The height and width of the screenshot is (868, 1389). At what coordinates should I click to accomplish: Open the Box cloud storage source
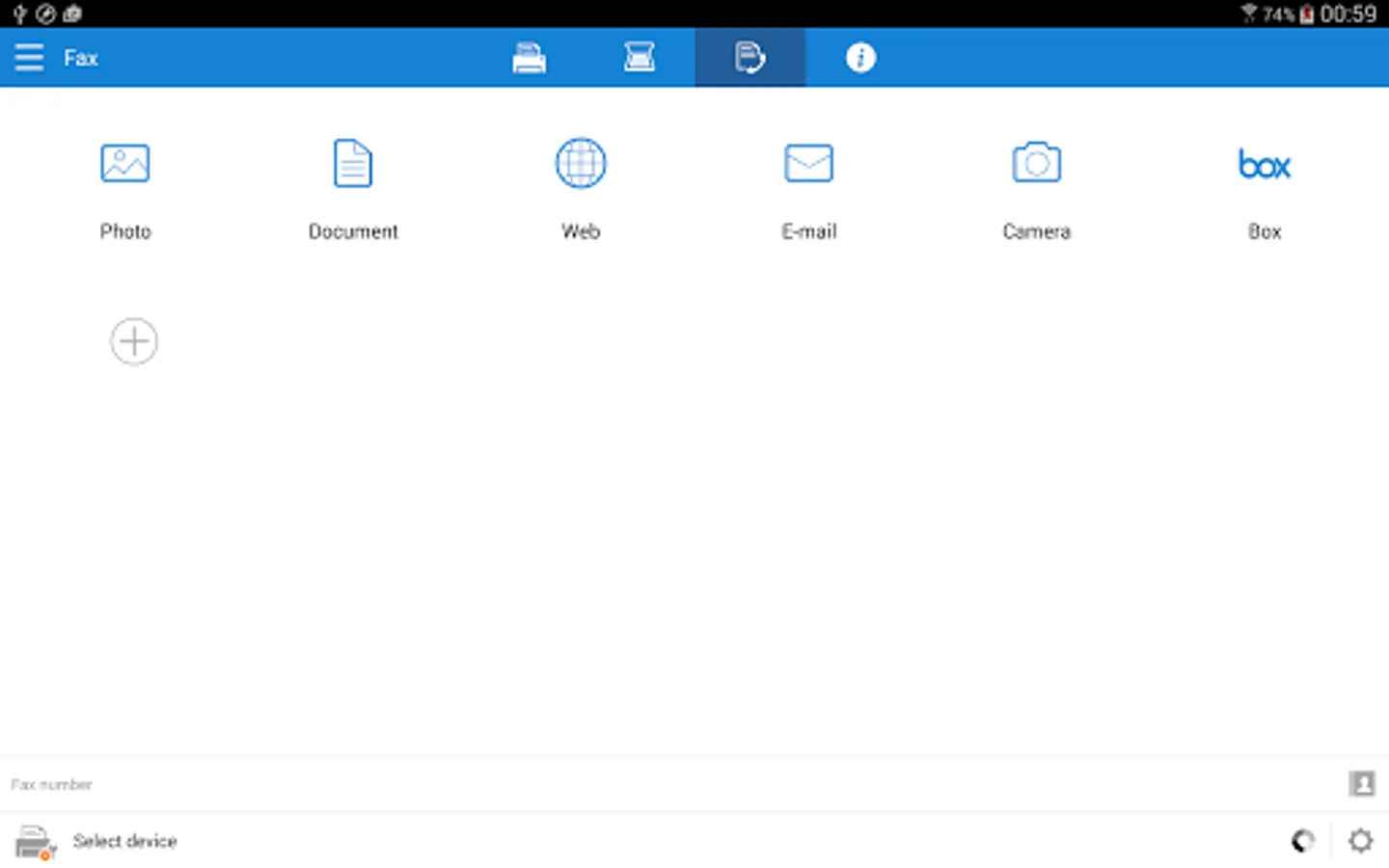[x=1264, y=165]
